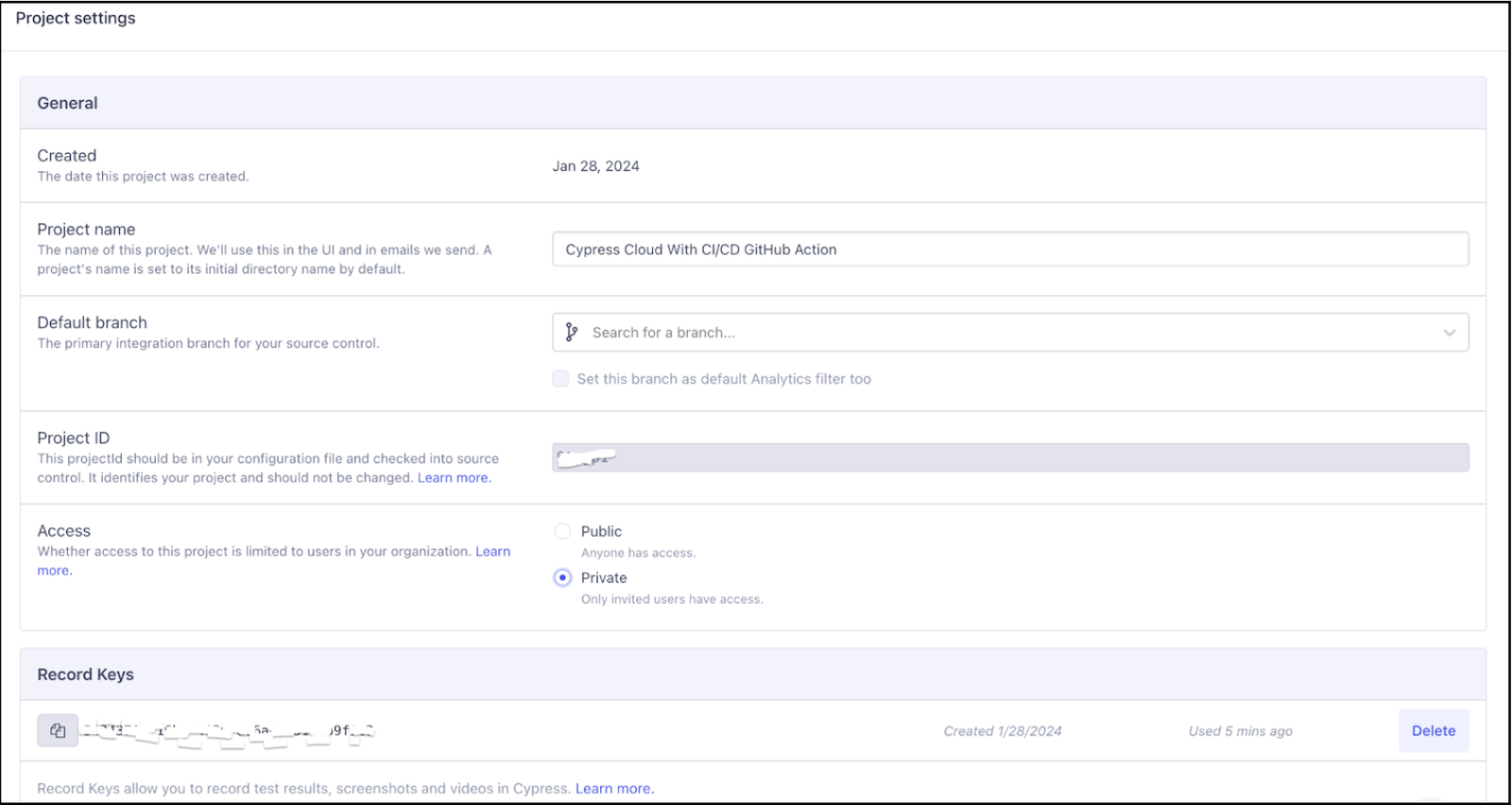
Task: Click the Project settings page title
Action: [x=76, y=18]
